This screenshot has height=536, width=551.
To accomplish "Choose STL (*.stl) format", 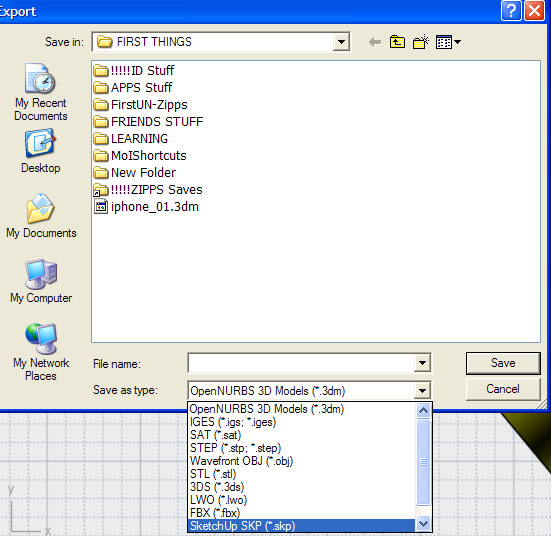I will point(302,474).
